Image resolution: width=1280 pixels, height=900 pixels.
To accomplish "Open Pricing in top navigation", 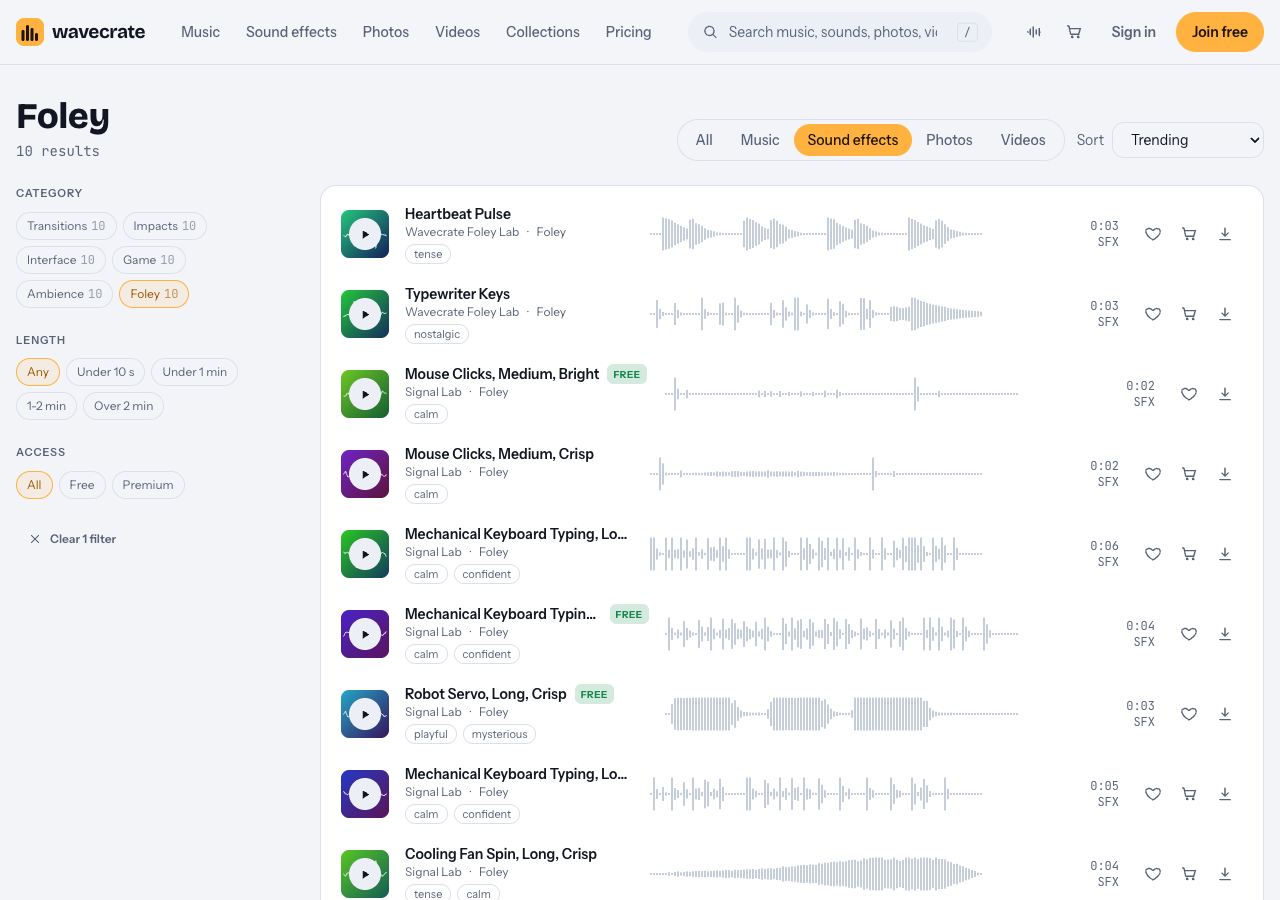I will pos(628,32).
